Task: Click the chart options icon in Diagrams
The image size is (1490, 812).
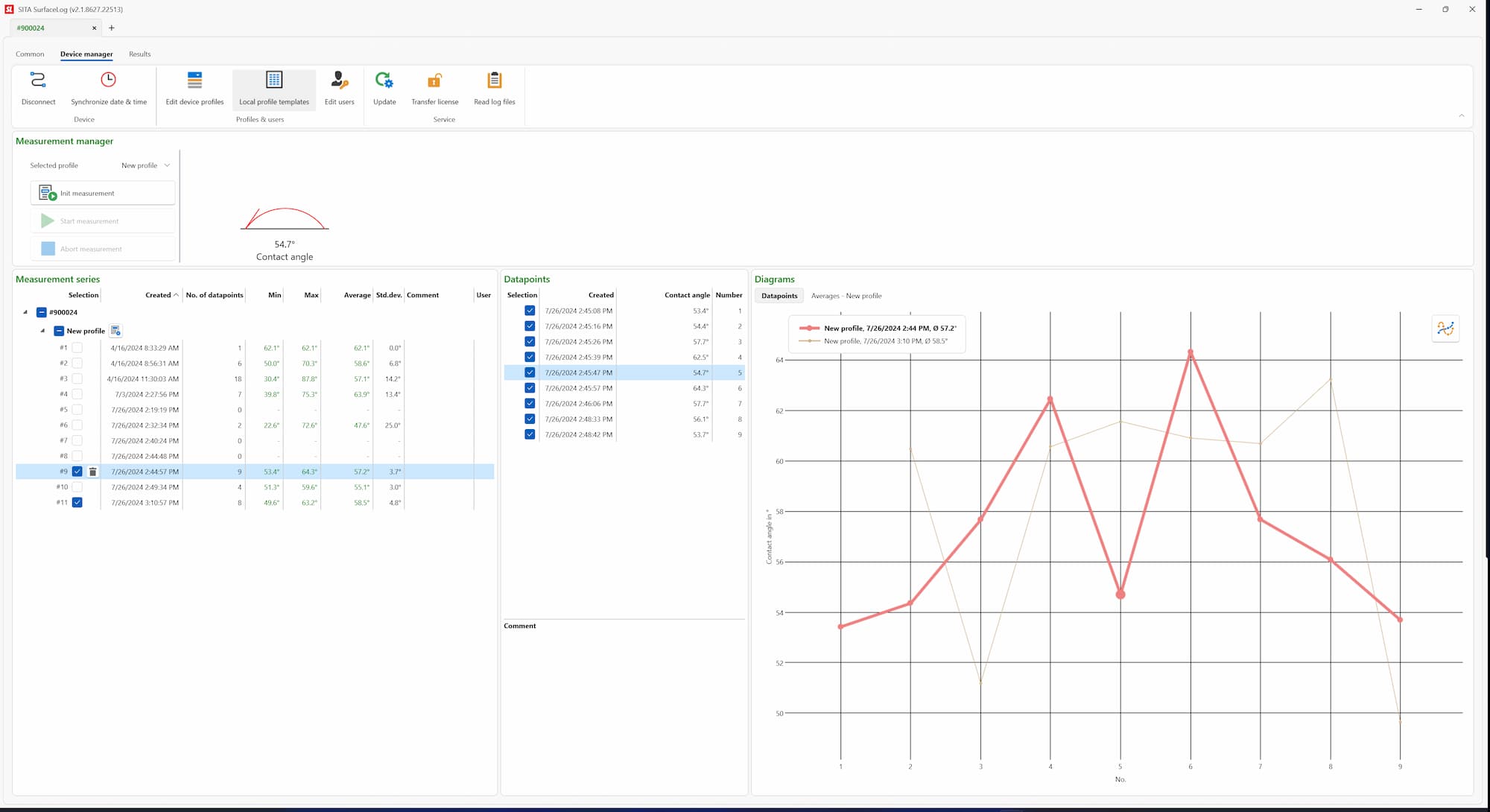Action: pyautogui.click(x=1445, y=329)
